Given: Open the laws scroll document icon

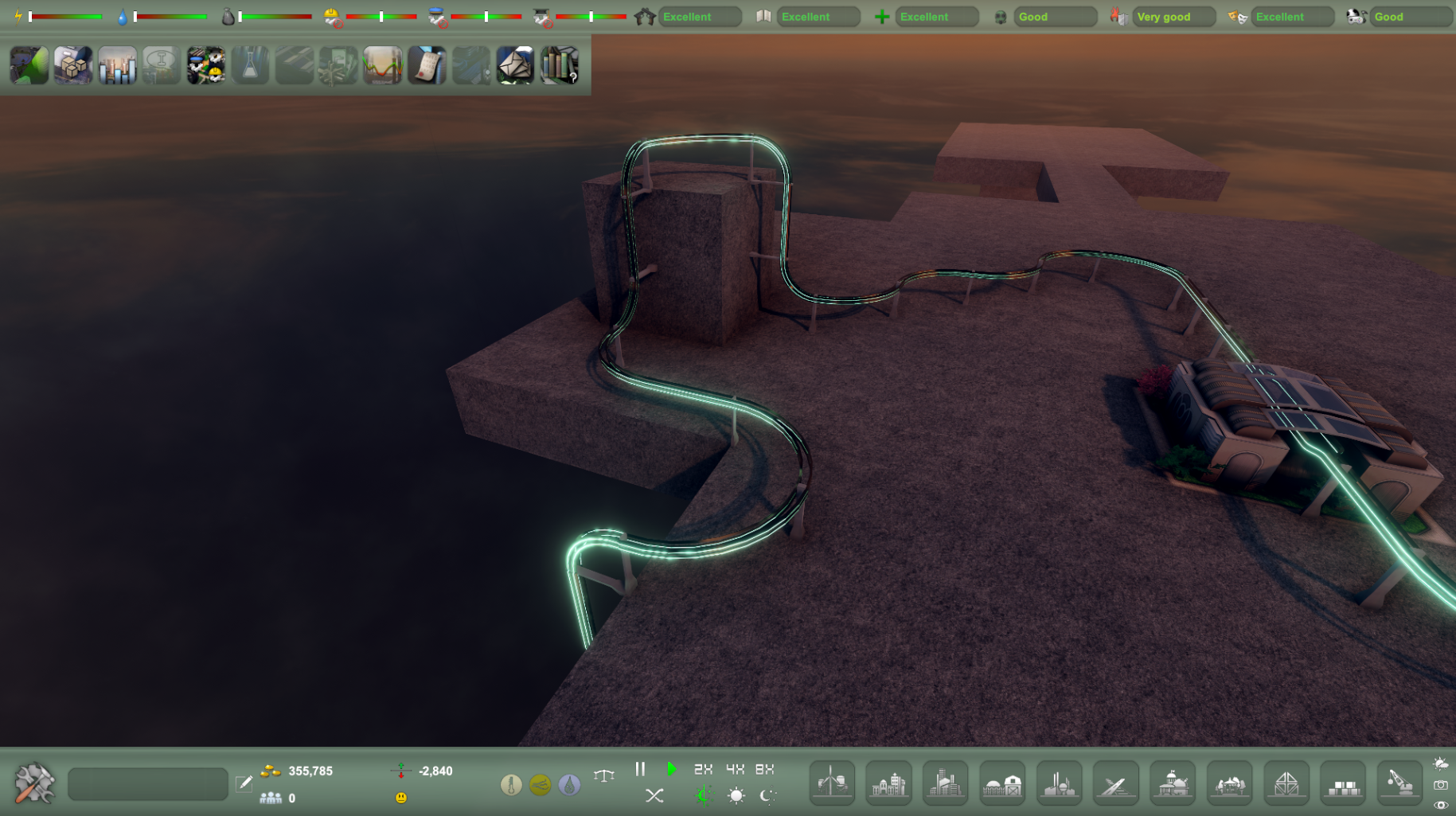Looking at the screenshot, I should click(x=427, y=65).
